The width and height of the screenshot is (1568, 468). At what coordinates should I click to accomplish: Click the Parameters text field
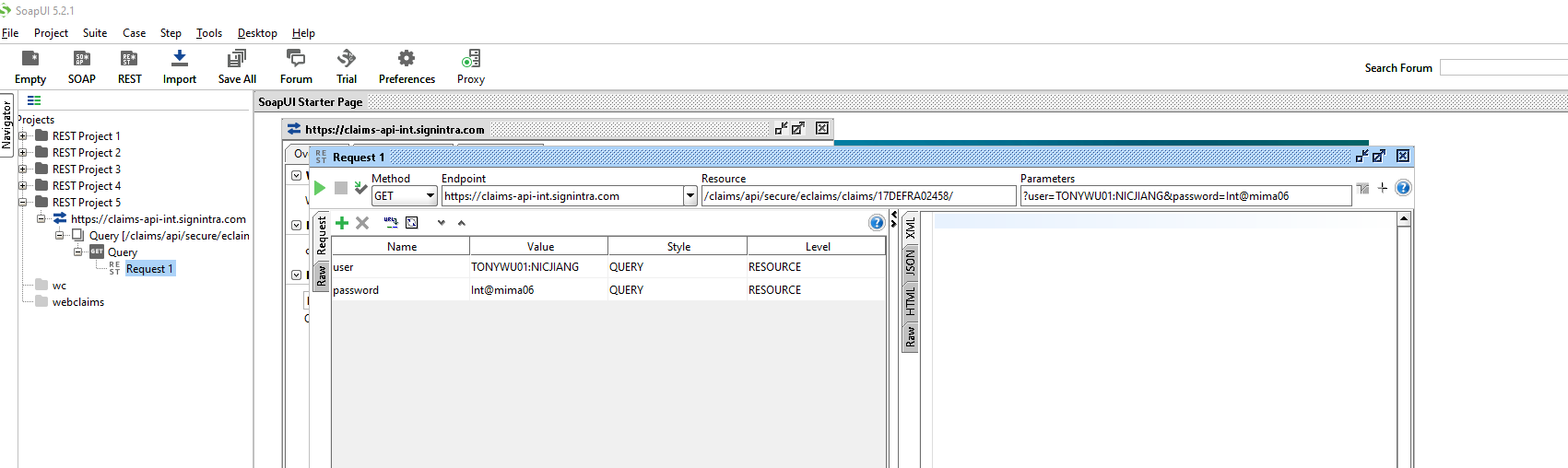click(1185, 196)
